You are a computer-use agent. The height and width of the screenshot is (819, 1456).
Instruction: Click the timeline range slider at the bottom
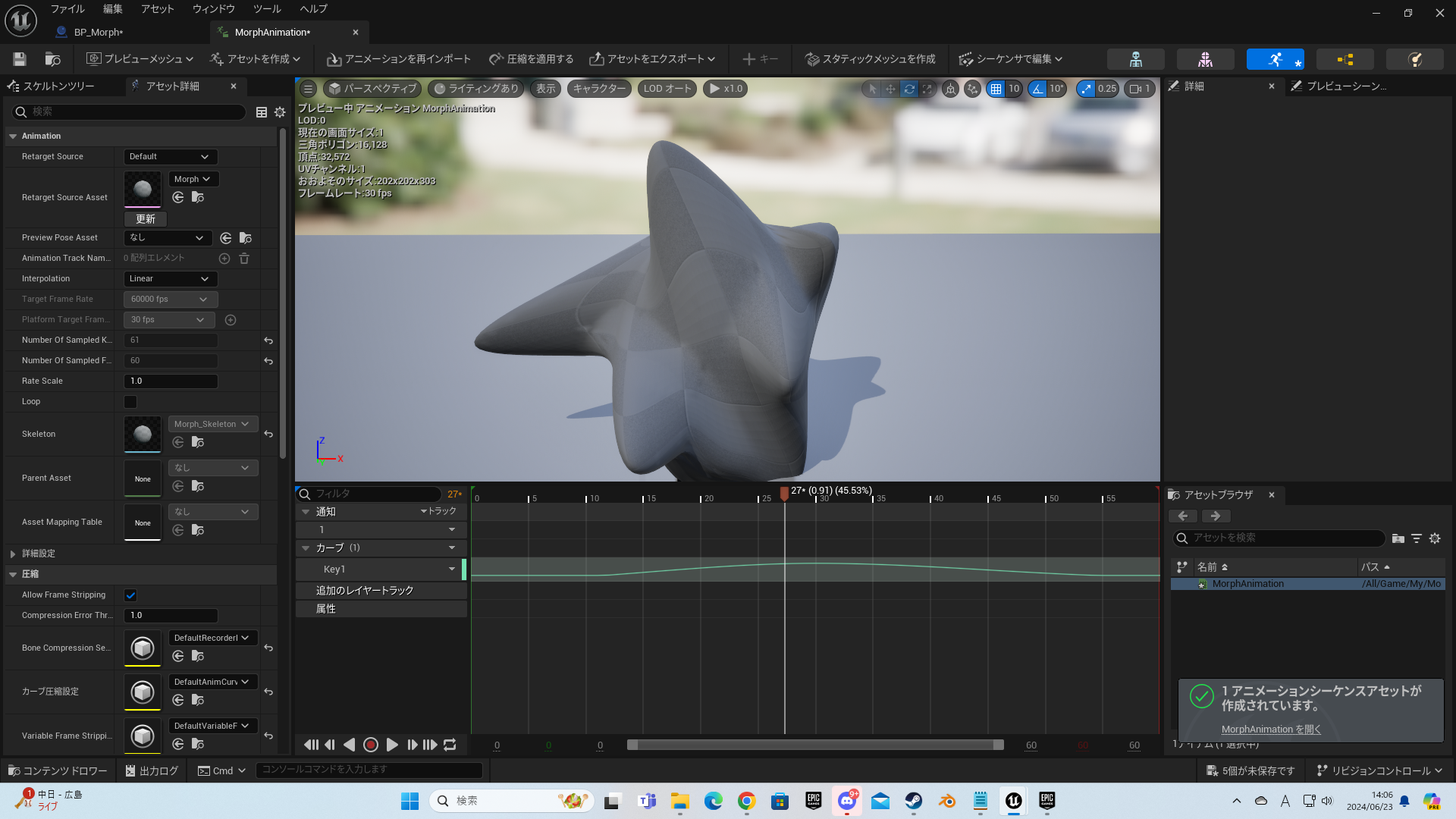click(x=814, y=745)
